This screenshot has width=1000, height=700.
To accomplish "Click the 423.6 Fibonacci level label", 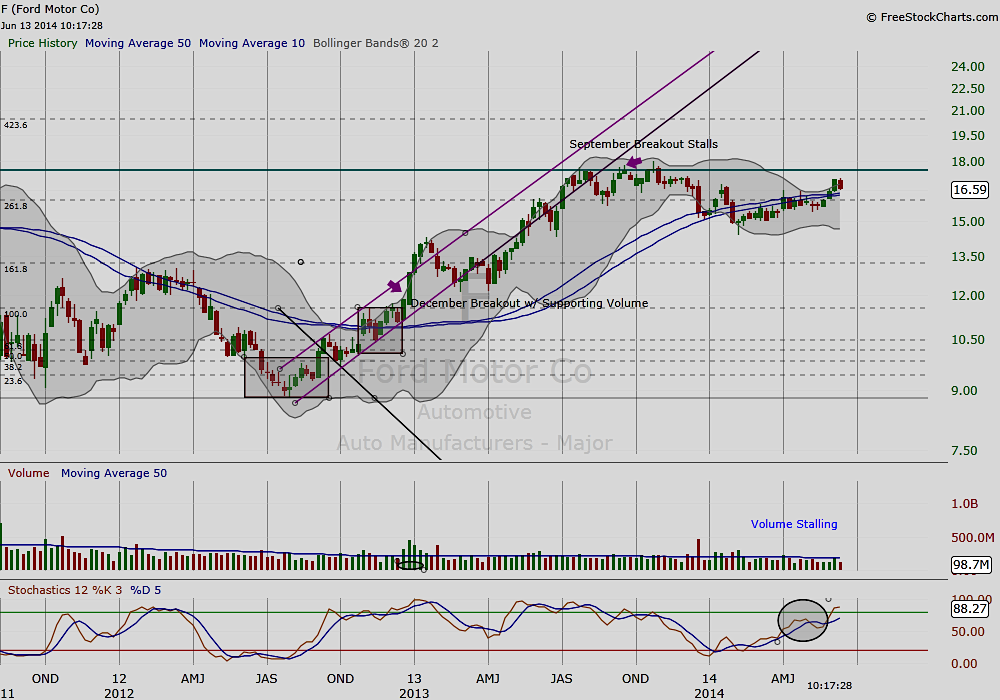I will [16, 125].
